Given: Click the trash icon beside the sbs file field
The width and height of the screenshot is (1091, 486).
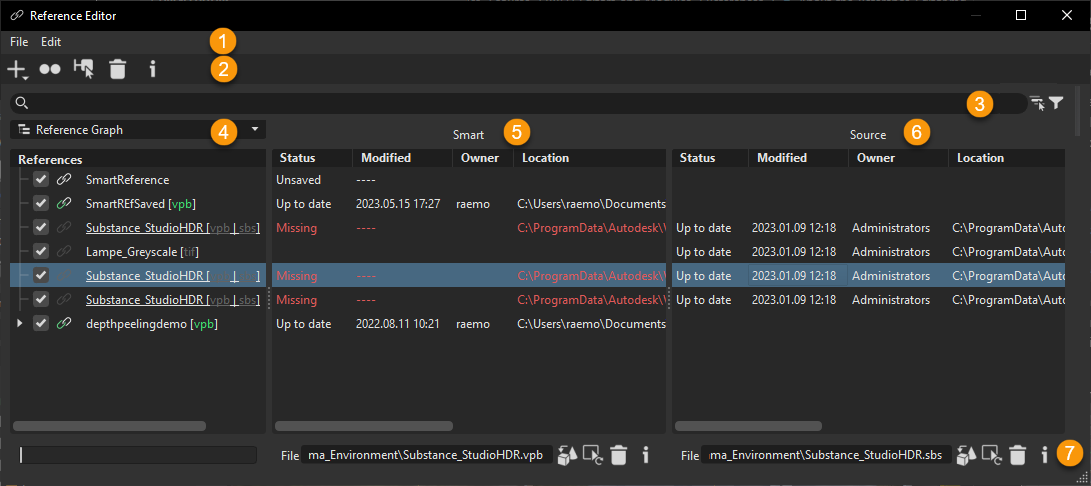Looking at the screenshot, I should coord(1017,455).
